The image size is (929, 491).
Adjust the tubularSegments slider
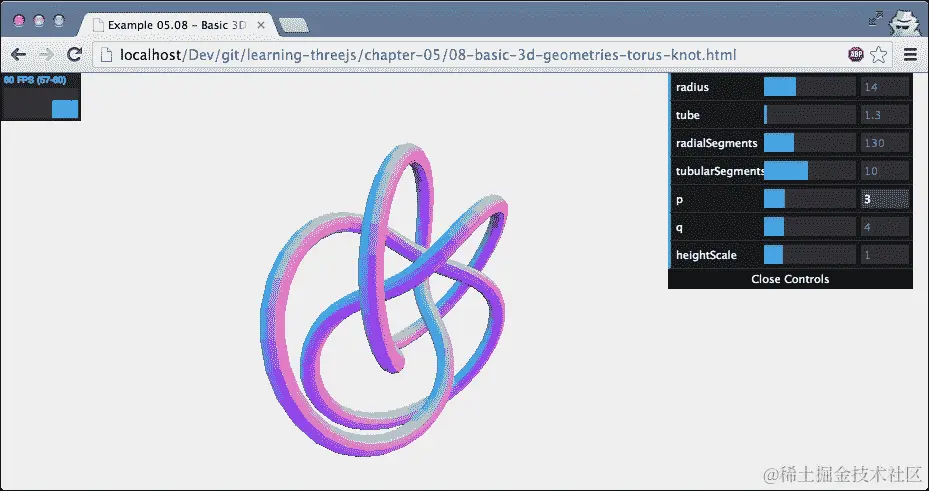809,171
